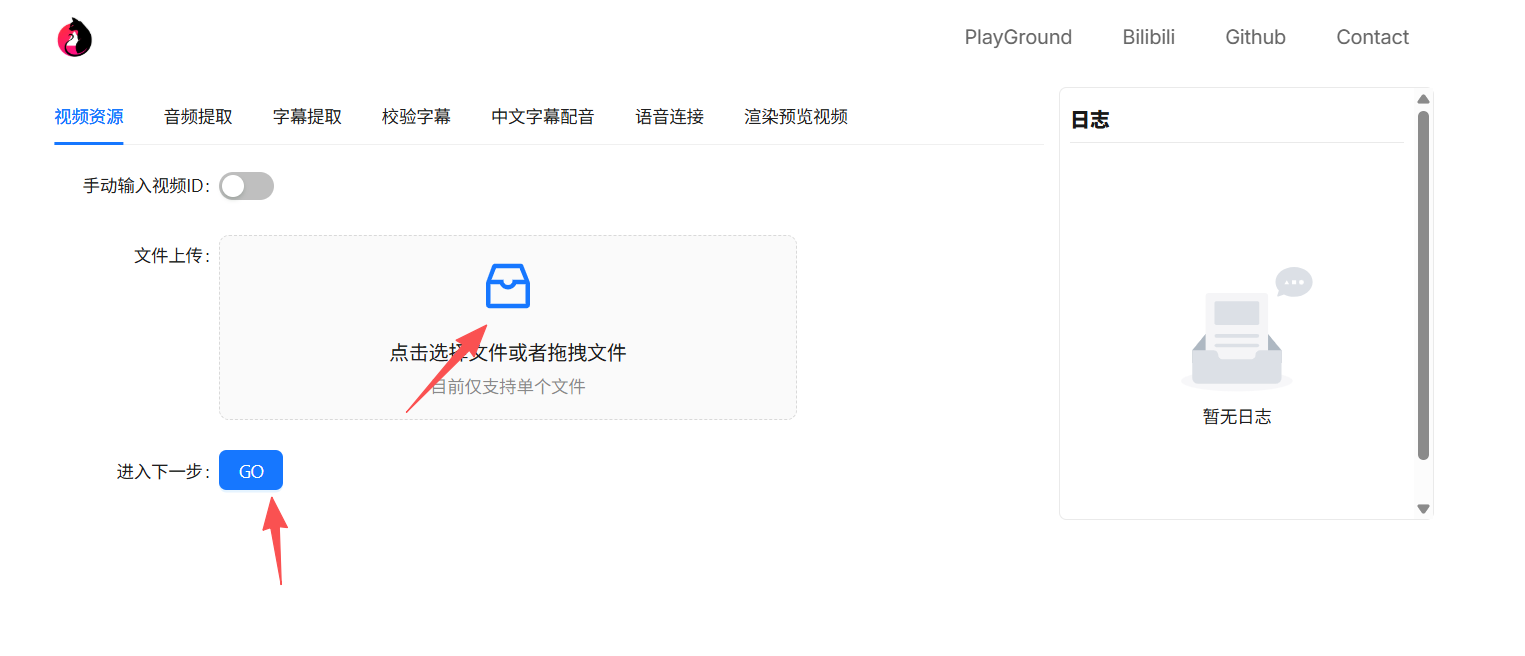The width and height of the screenshot is (1525, 656).
Task: Click the Contact link
Action: tap(1372, 37)
